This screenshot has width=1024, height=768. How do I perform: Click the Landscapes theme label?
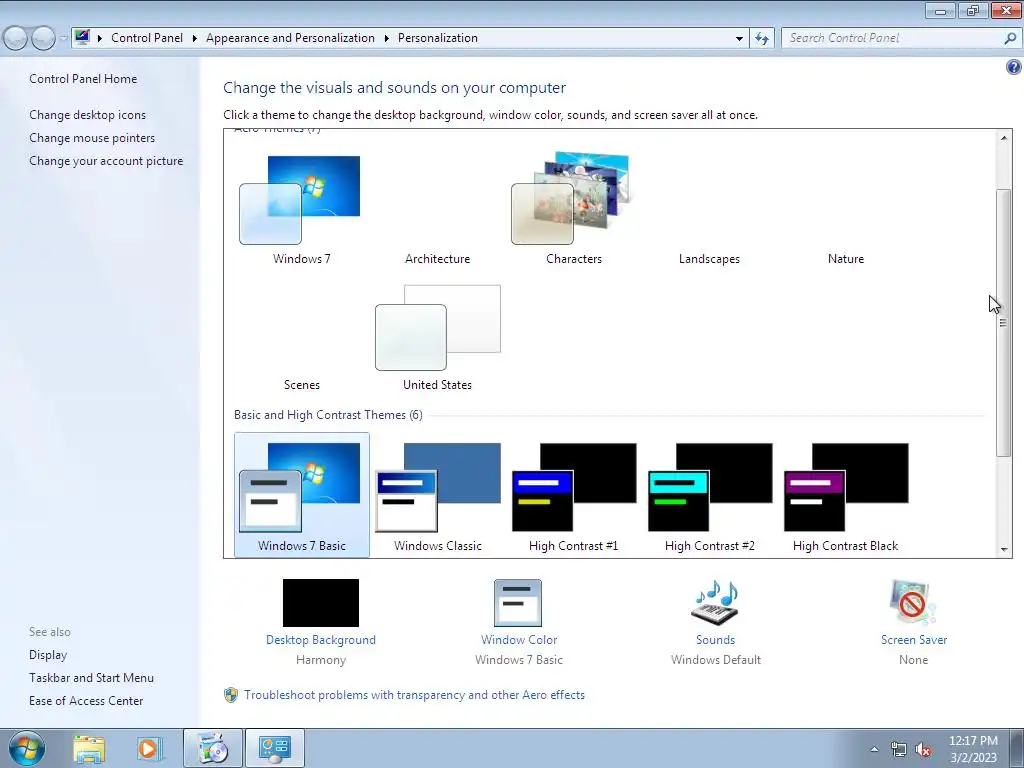(709, 259)
